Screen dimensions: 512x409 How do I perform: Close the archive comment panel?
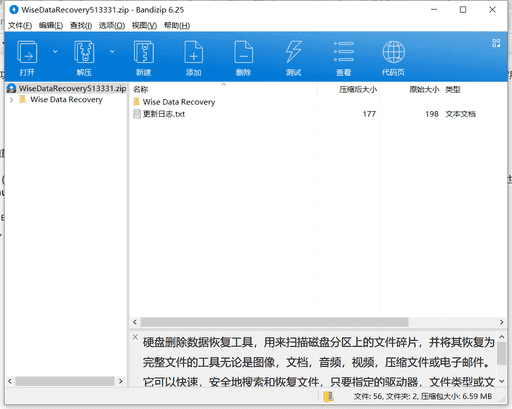[135, 337]
